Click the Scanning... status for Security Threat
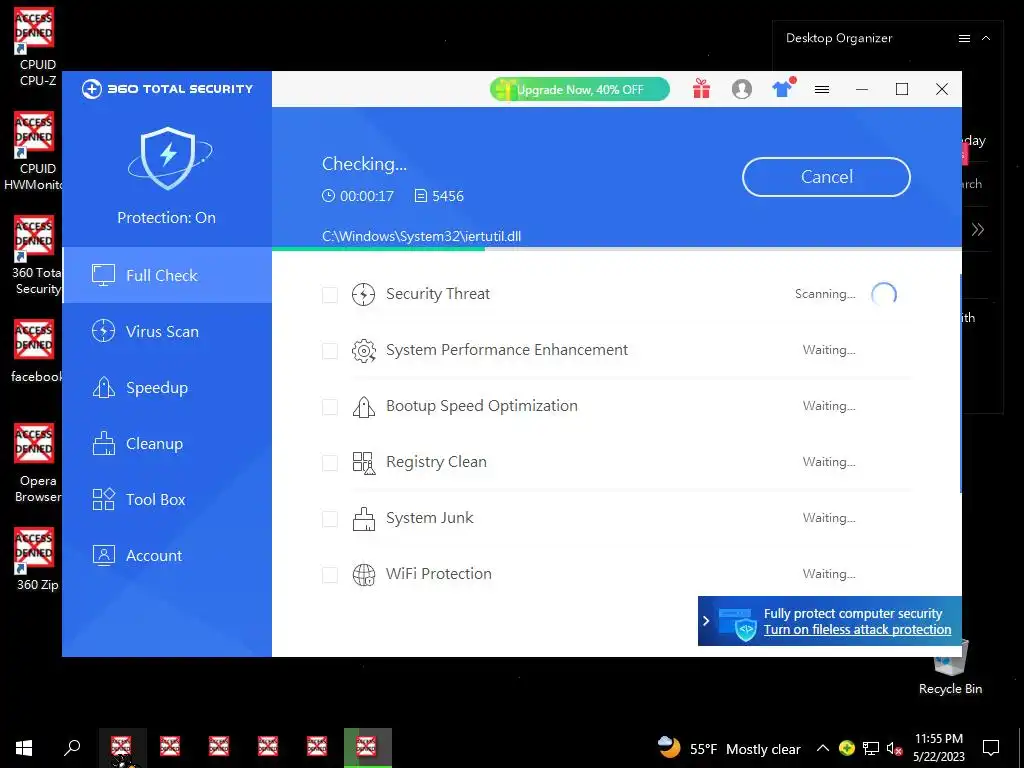 click(x=825, y=295)
